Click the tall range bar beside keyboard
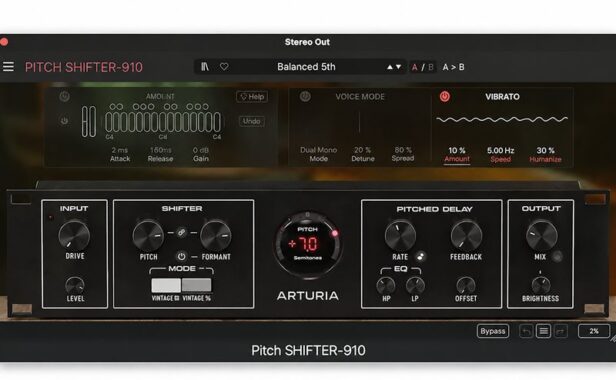616x380 pixels. point(88,121)
